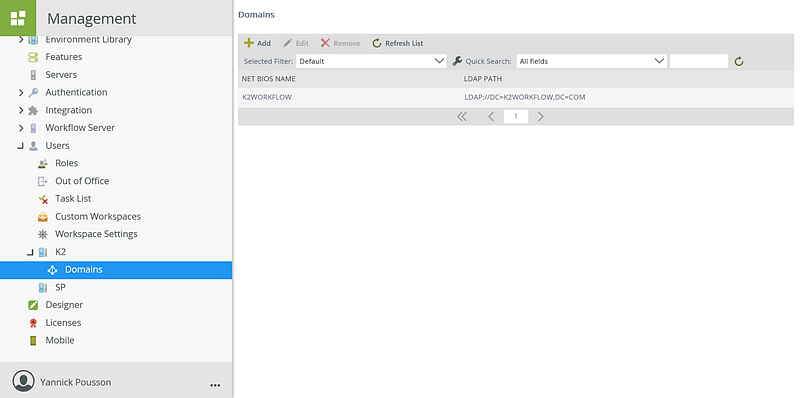This screenshot has width=800, height=398.
Task: Click the Designer green icon
Action: point(33,305)
